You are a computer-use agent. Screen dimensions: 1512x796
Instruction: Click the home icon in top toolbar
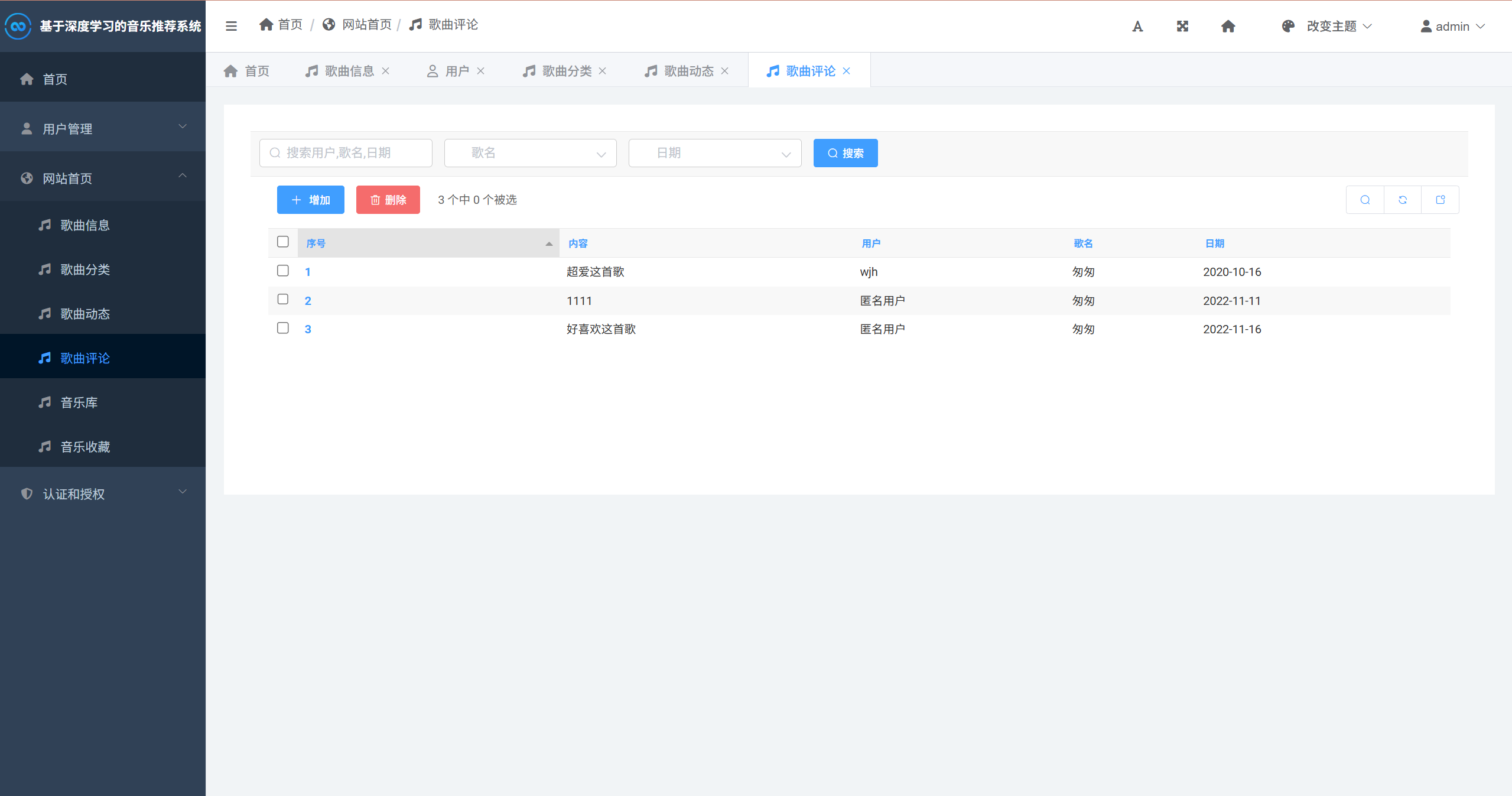point(1228,26)
